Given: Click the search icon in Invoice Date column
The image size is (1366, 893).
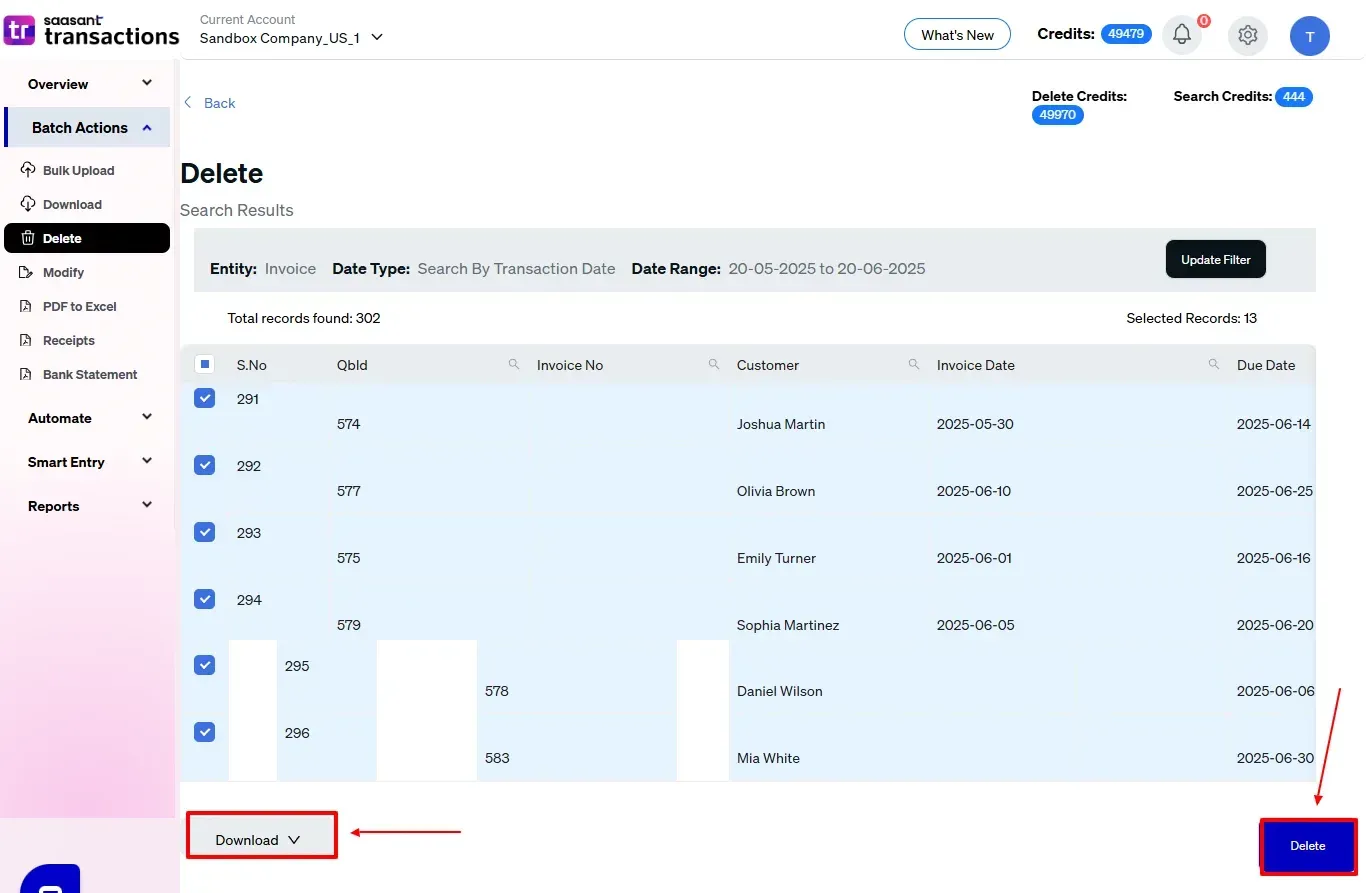Looking at the screenshot, I should tap(1214, 365).
